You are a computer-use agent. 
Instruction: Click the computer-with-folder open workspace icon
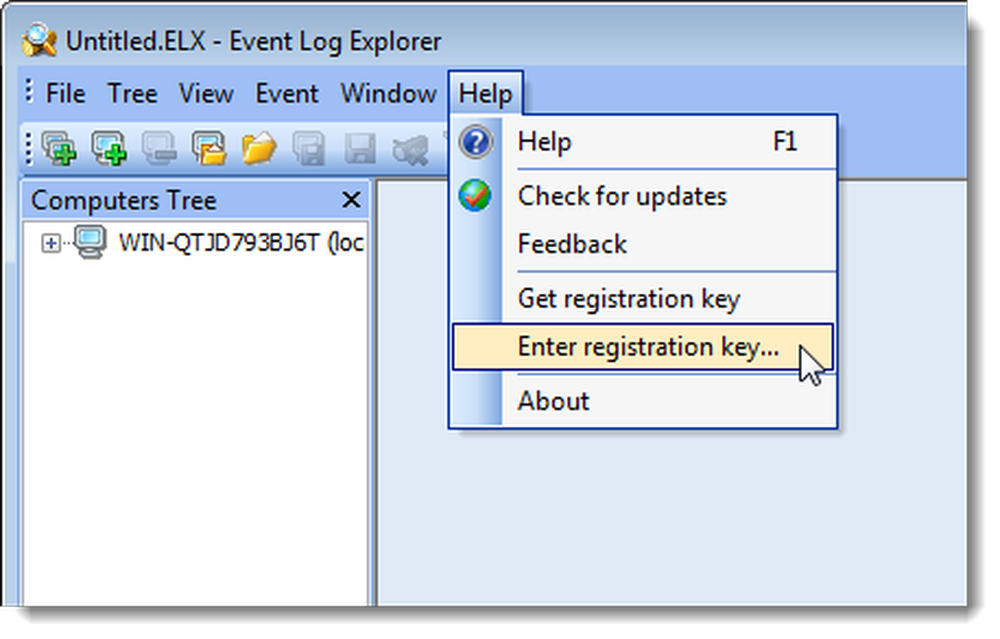209,149
